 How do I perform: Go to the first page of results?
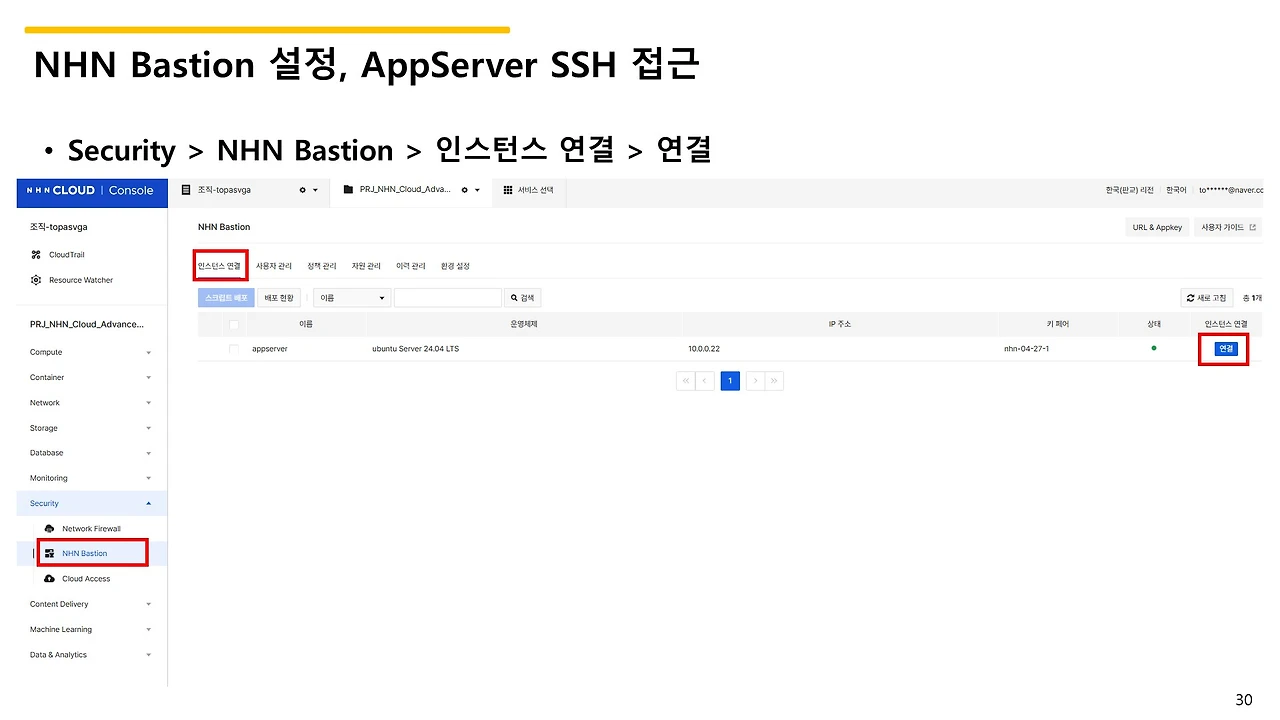coord(685,381)
